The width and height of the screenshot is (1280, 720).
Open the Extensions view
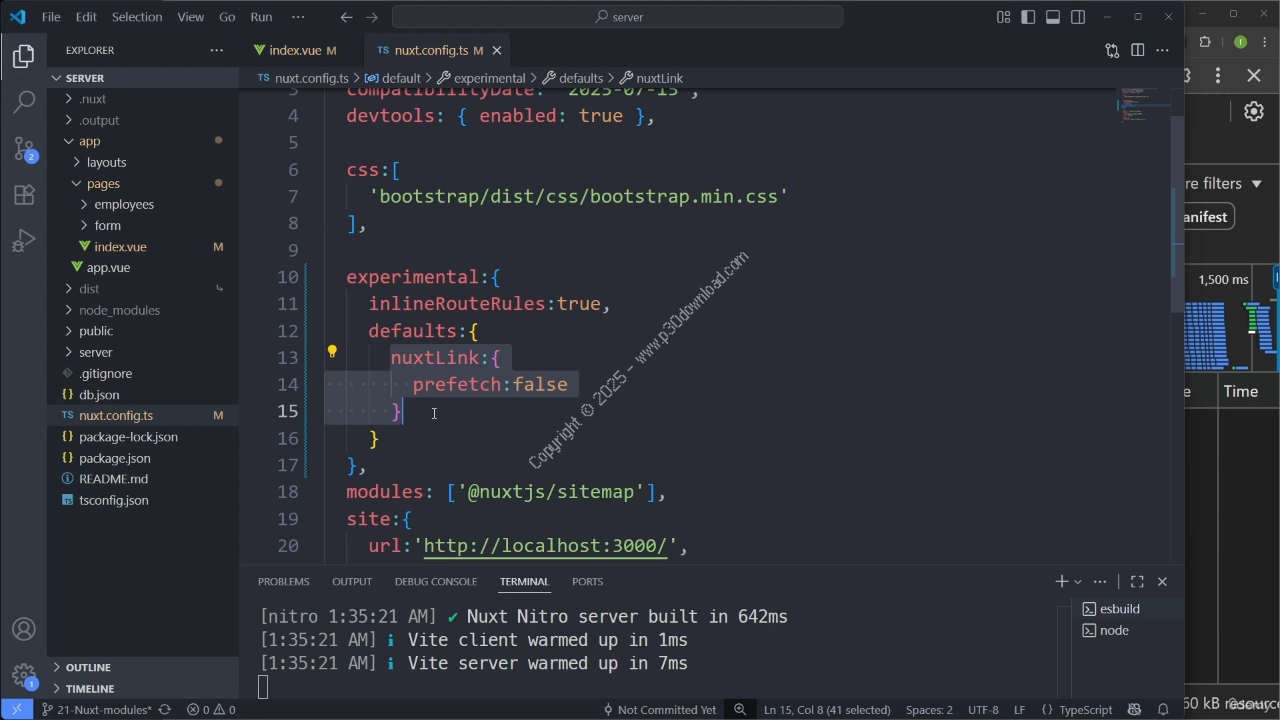coord(24,195)
